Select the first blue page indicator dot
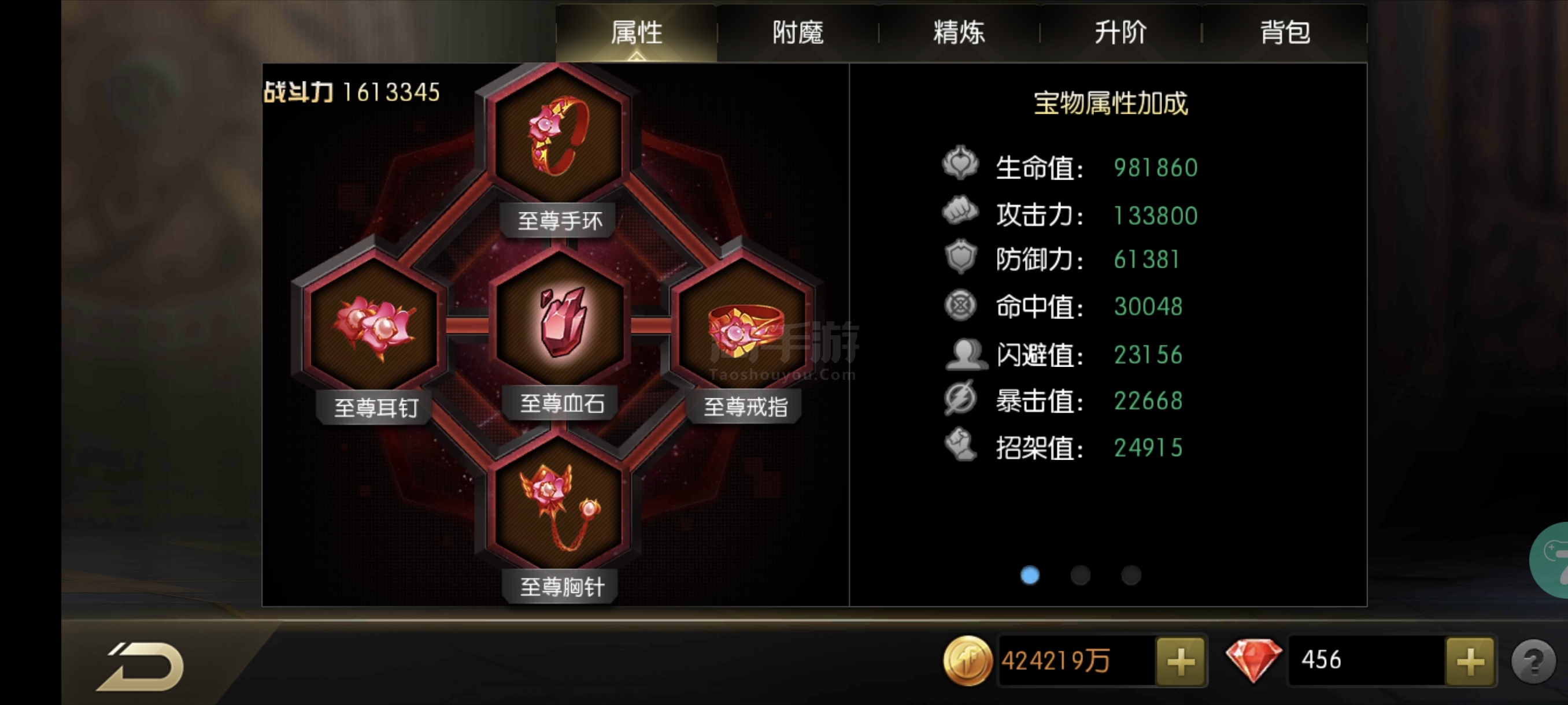This screenshot has height=705, width=1568. coord(1030,575)
